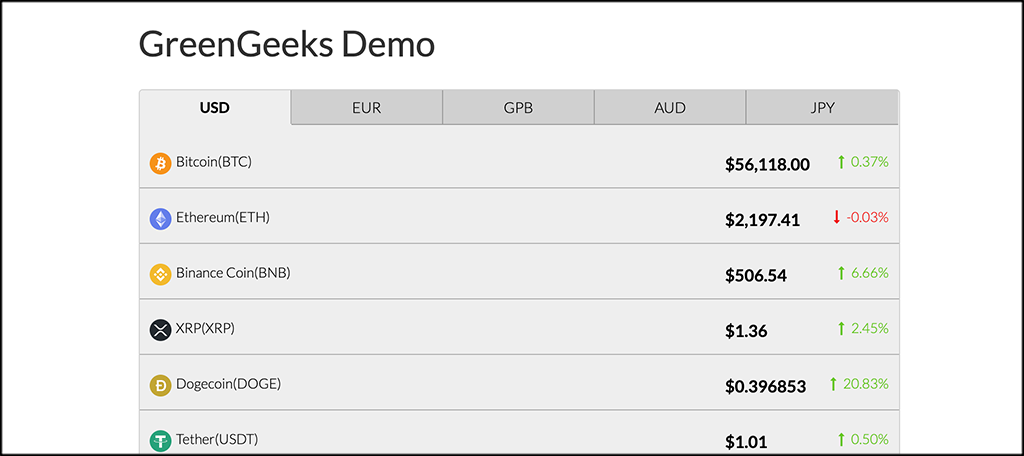Click the $506.54 Binance Coin price
The height and width of the screenshot is (456, 1024).
coord(756,275)
